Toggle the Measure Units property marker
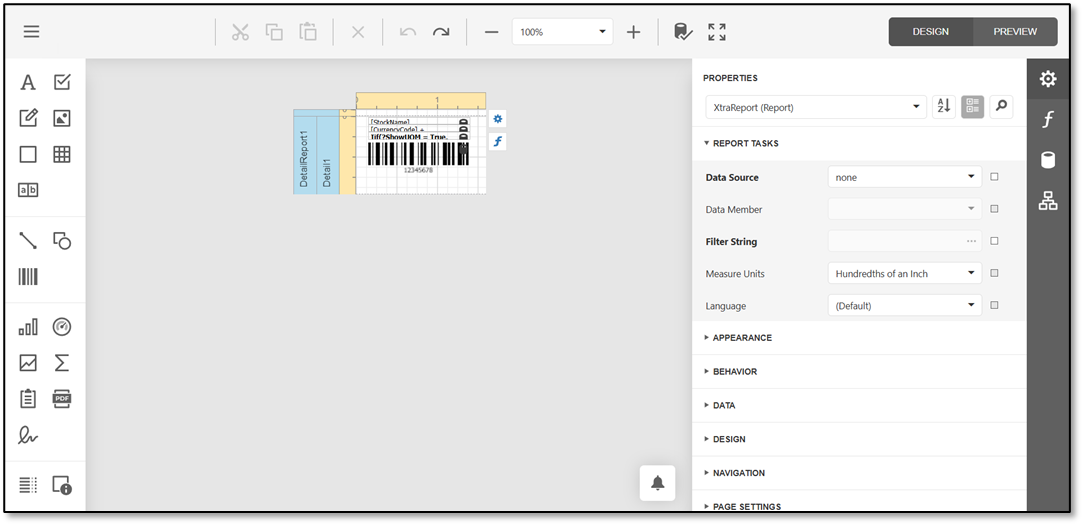Screen dimensions: 1084x525 click(994, 273)
